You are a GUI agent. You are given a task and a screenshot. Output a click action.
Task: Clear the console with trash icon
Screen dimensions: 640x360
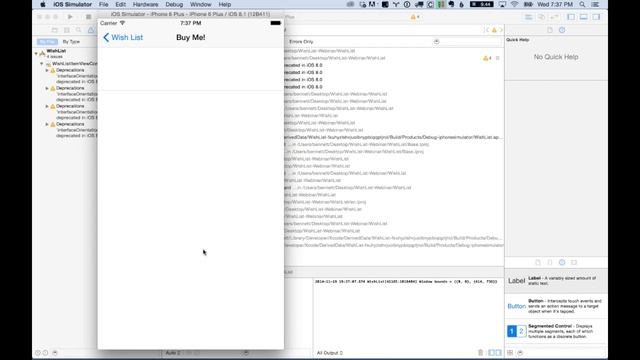coord(480,353)
